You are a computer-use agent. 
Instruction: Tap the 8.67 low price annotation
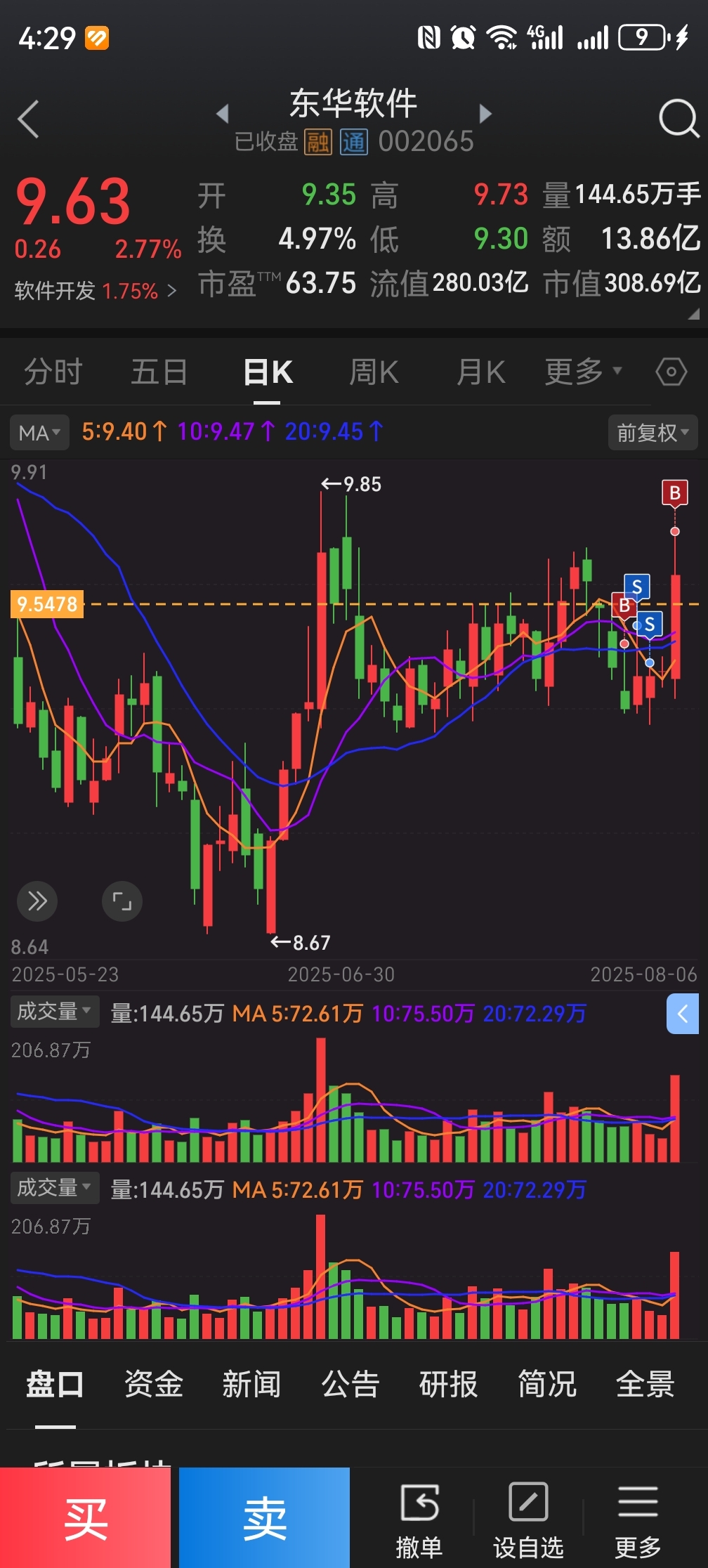click(x=301, y=942)
